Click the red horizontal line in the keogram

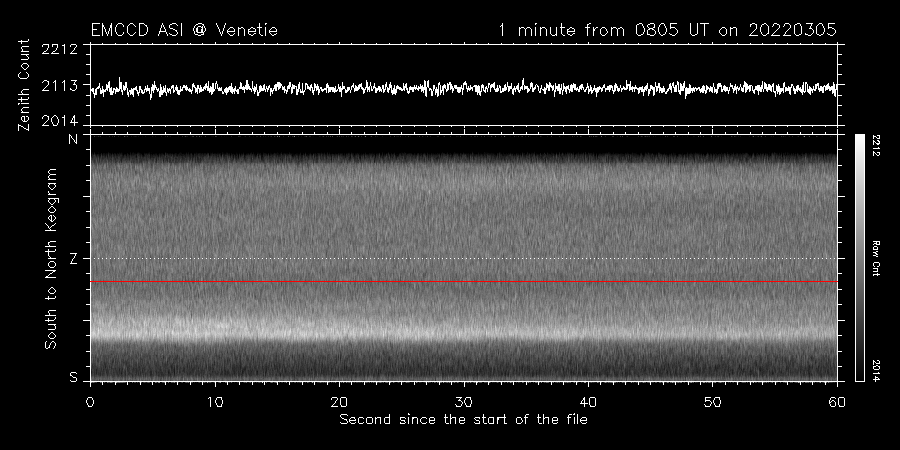tap(464, 282)
